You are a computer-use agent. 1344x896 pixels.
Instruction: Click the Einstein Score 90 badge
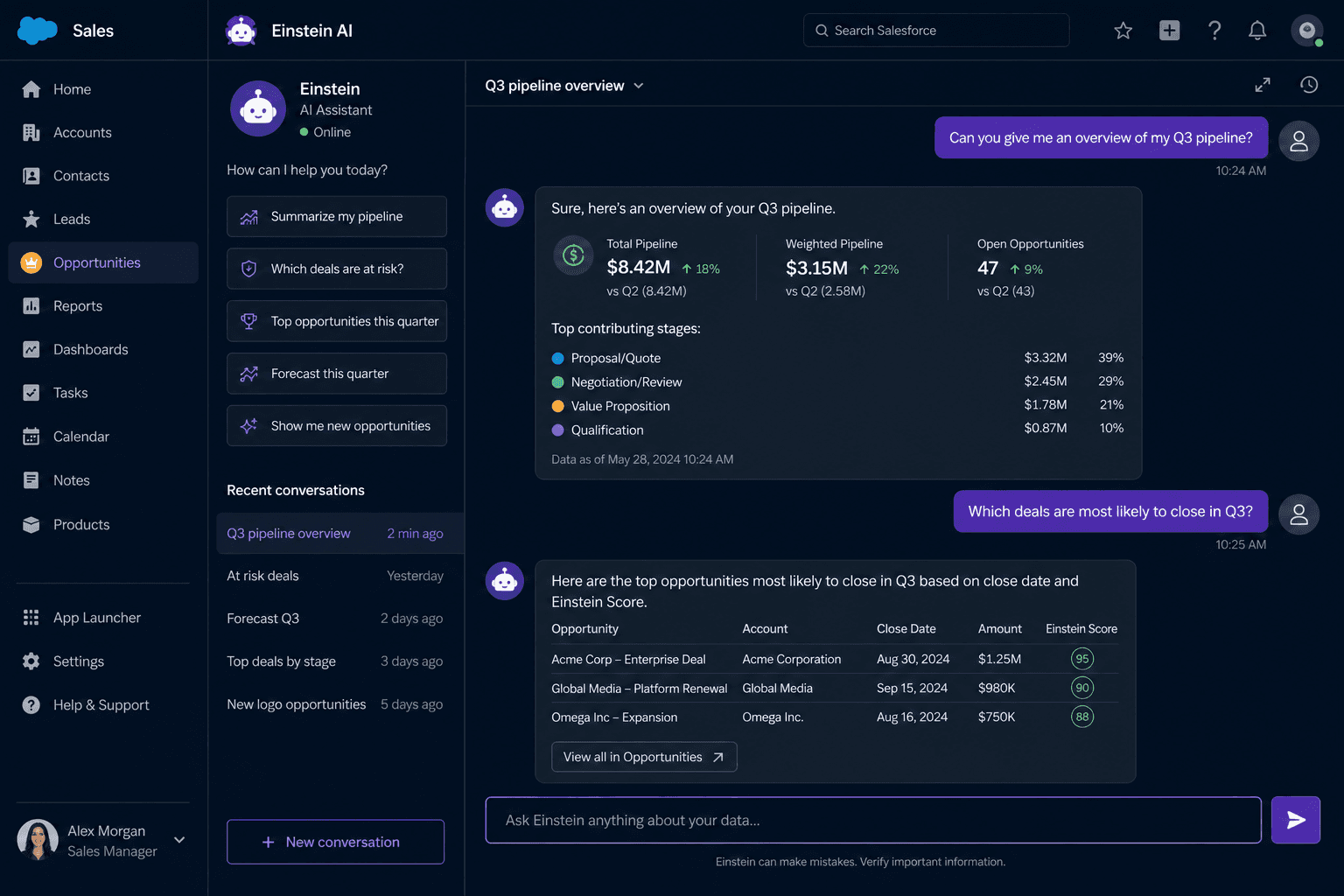pyautogui.click(x=1082, y=688)
